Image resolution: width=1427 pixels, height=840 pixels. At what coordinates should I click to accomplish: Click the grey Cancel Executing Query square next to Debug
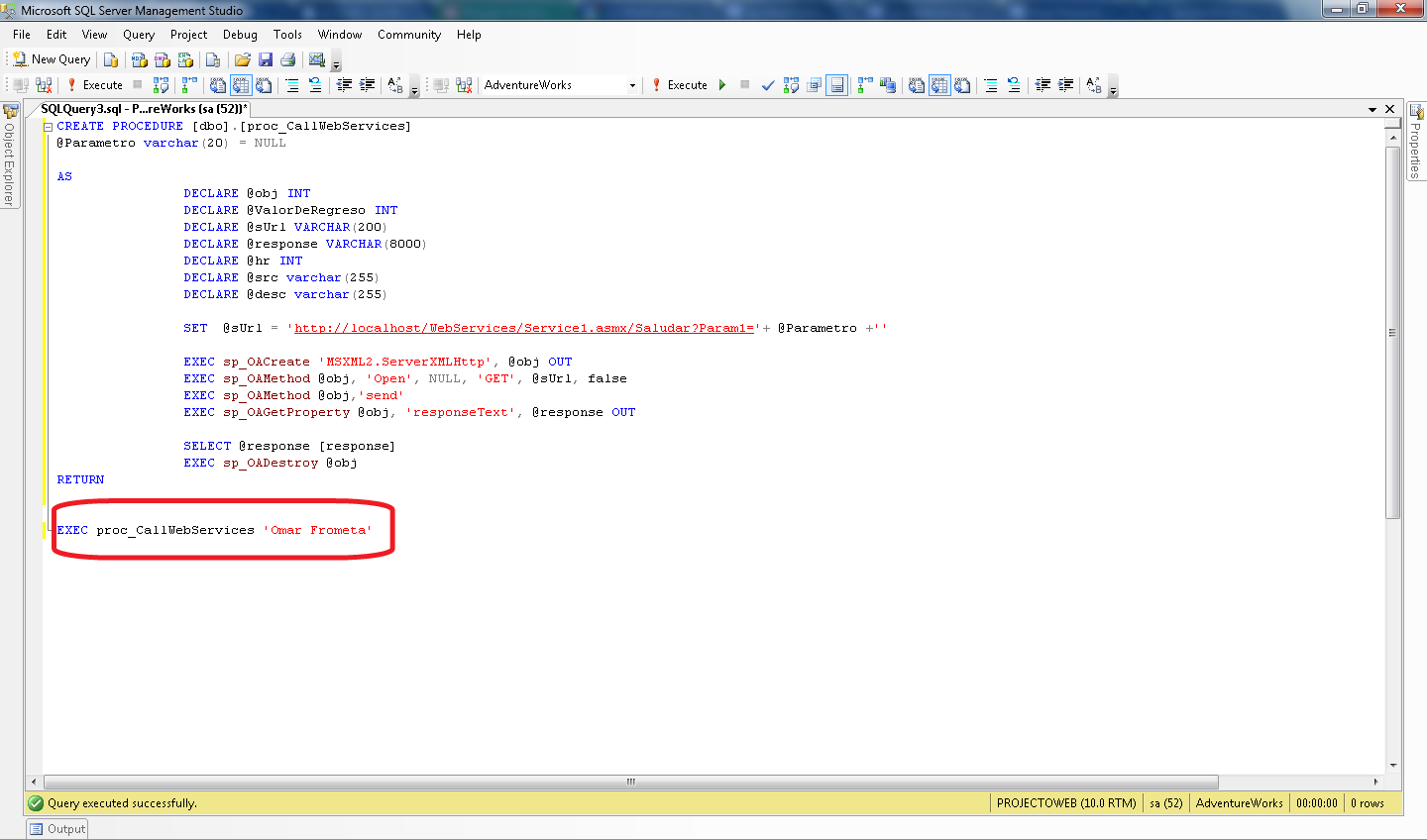tap(744, 85)
